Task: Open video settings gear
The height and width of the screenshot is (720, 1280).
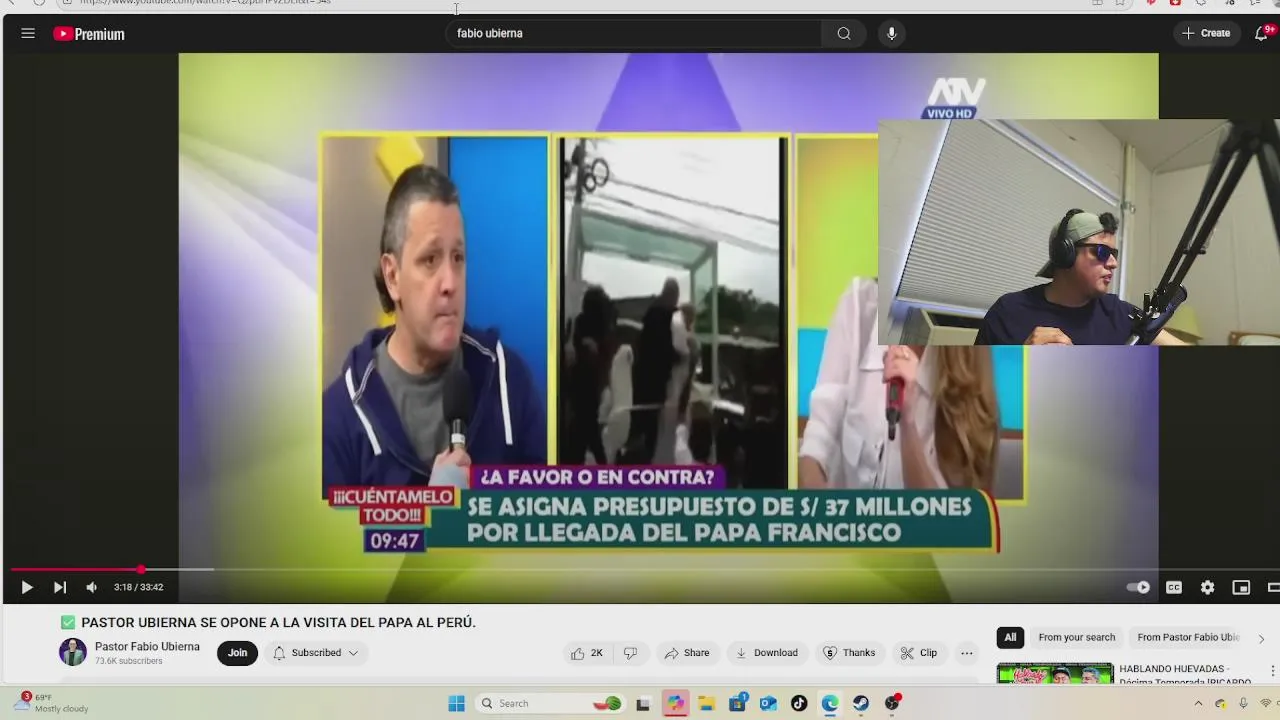Action: click(1207, 587)
